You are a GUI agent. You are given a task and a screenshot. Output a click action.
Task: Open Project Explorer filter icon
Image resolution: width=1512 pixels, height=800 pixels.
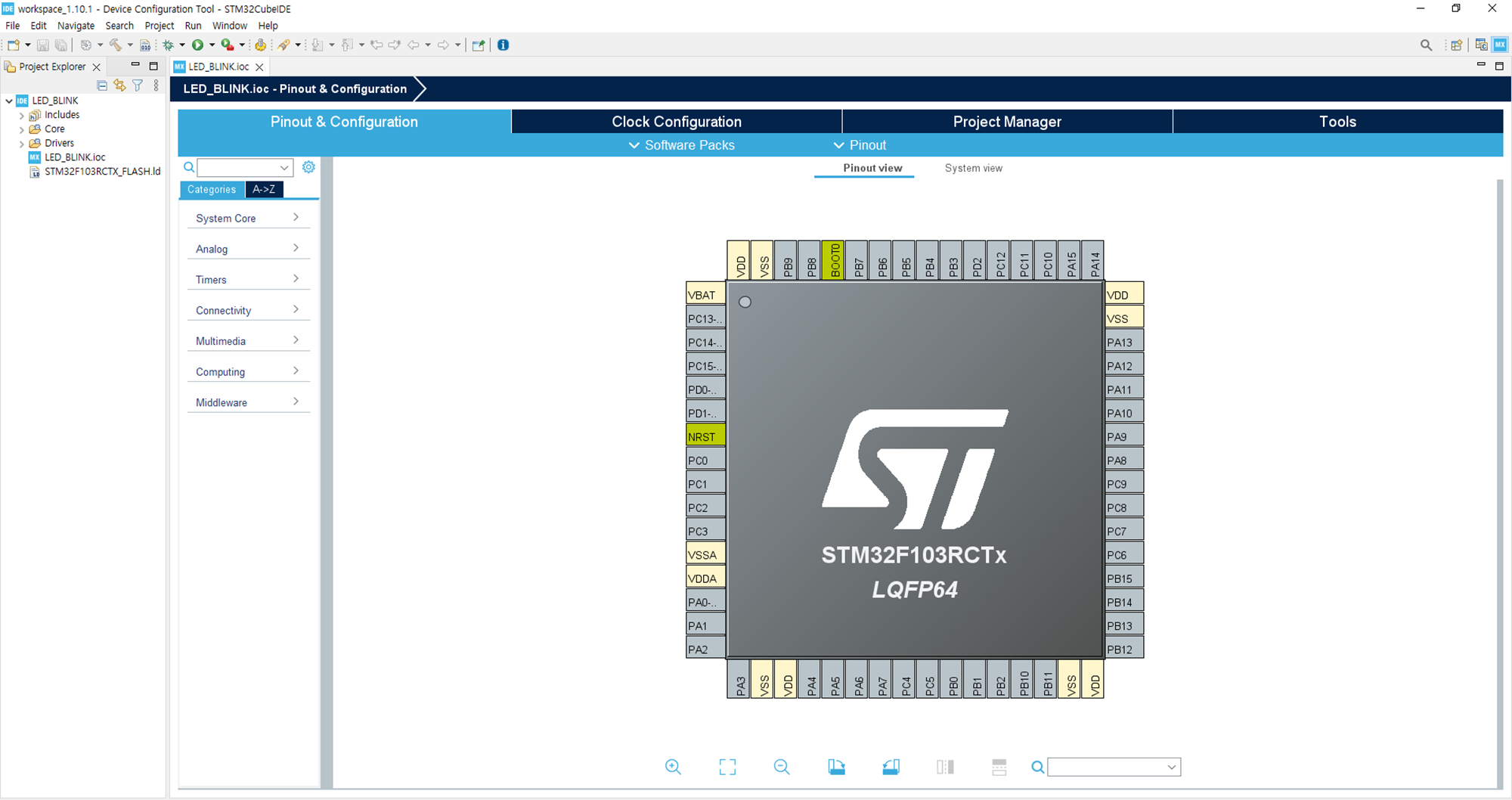click(138, 85)
